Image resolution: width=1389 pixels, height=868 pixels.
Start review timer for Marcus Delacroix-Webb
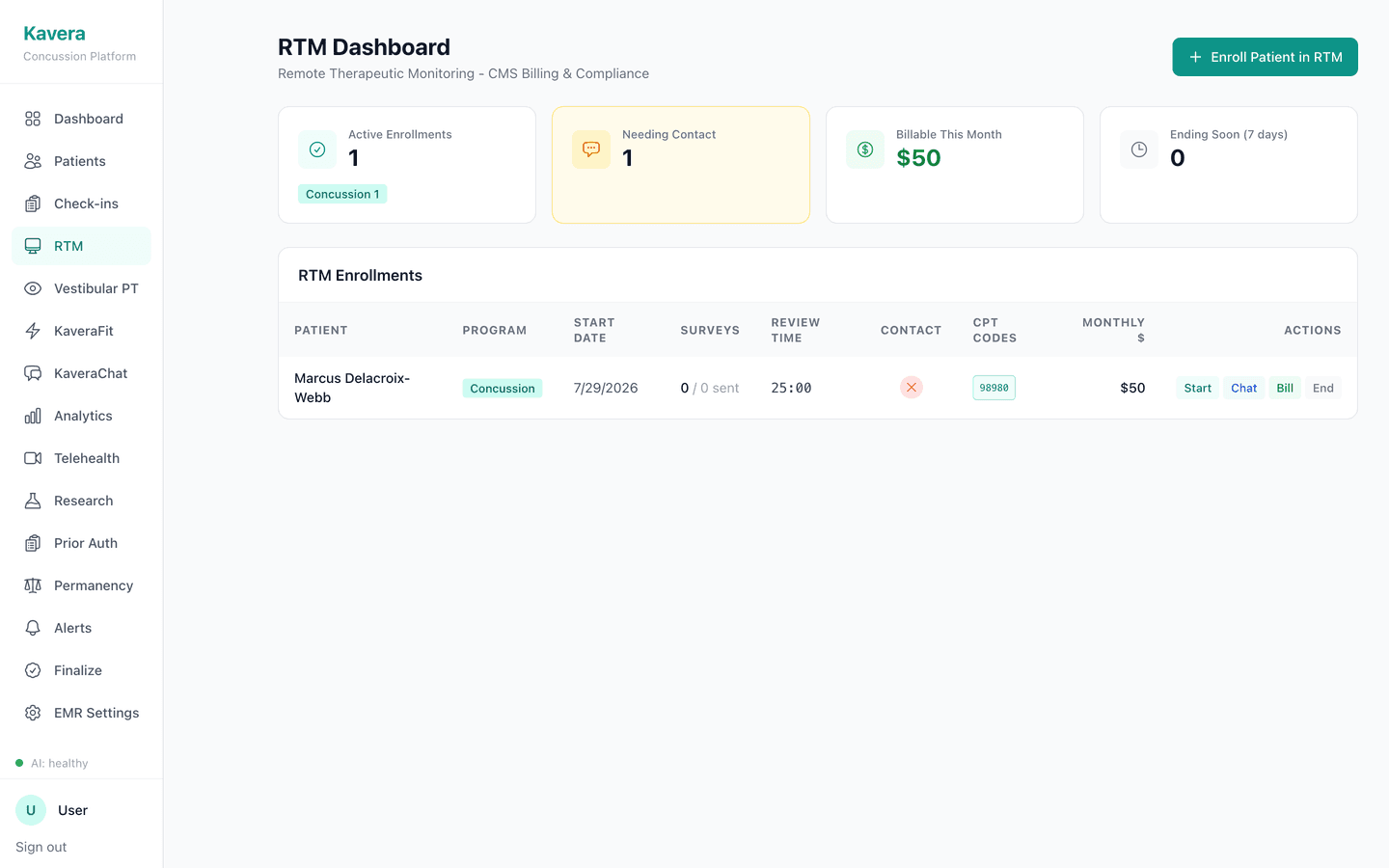click(x=1197, y=388)
